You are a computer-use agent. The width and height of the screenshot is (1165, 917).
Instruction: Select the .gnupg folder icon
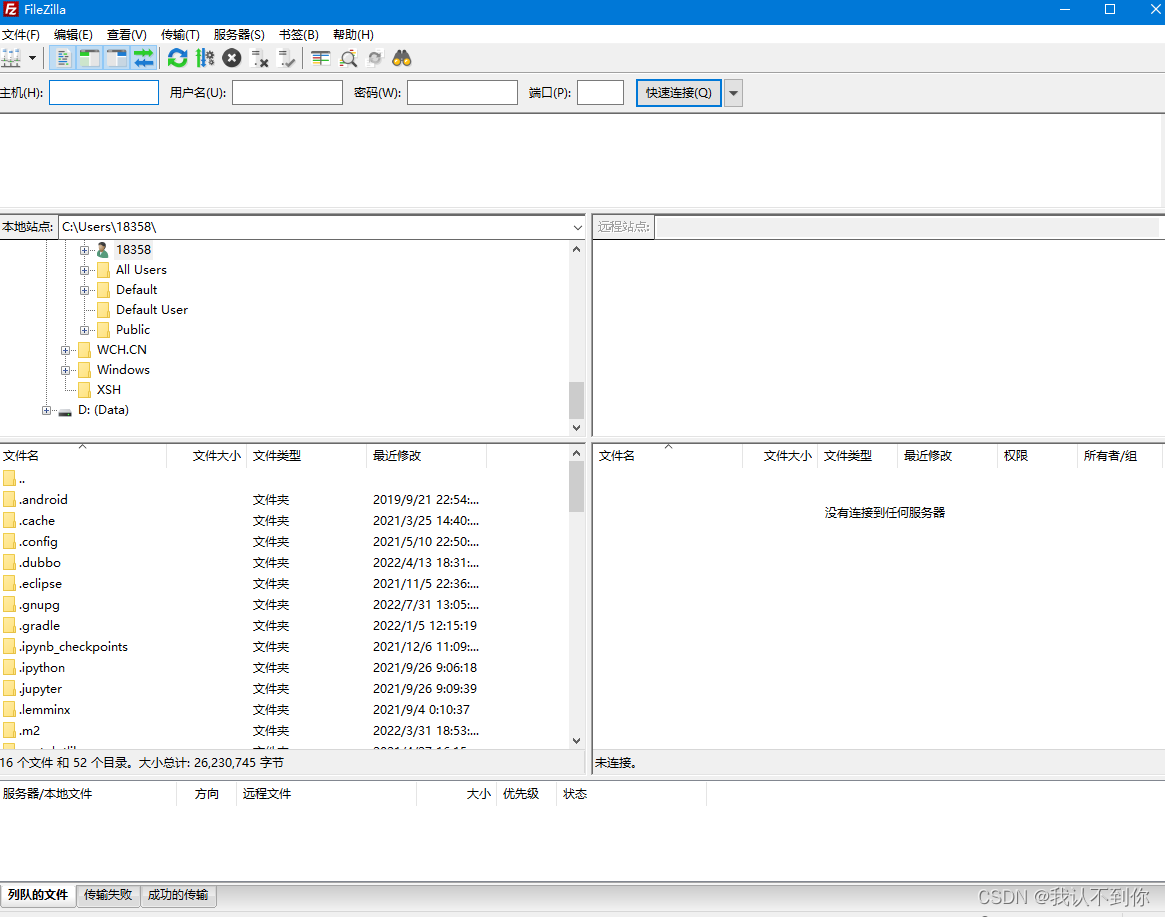(9, 605)
